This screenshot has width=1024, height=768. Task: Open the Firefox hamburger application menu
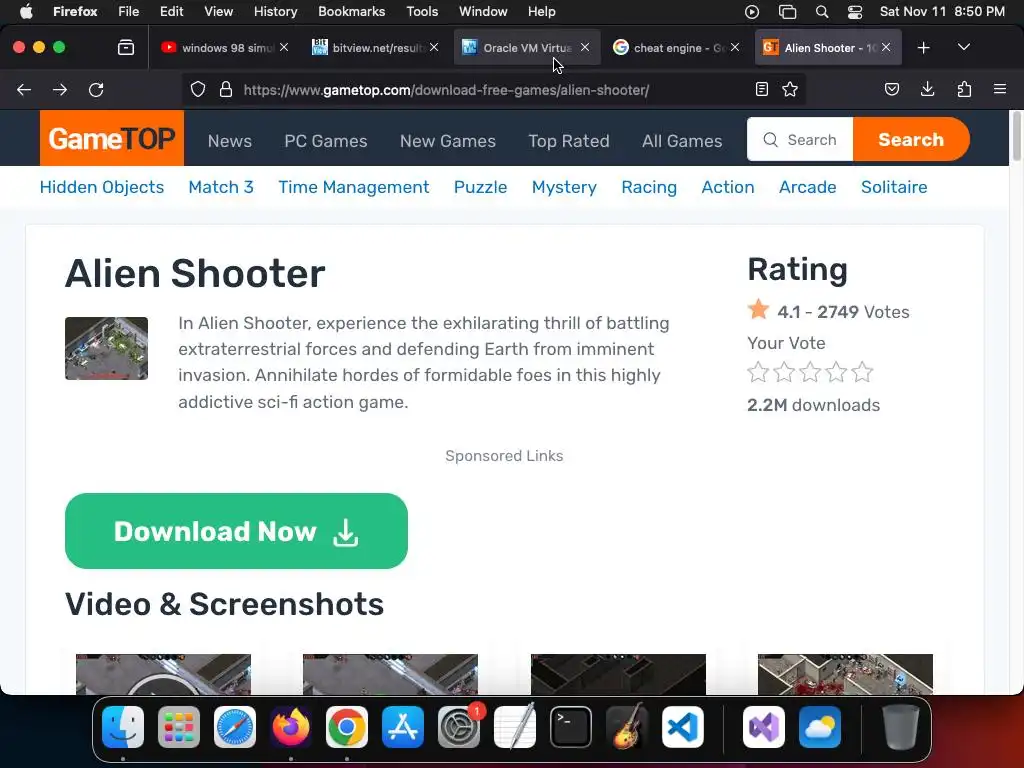pyautogui.click(x=1000, y=89)
